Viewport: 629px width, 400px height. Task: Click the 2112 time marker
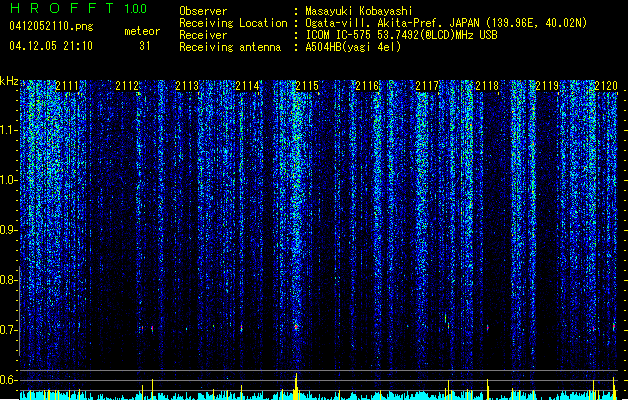tap(127, 86)
